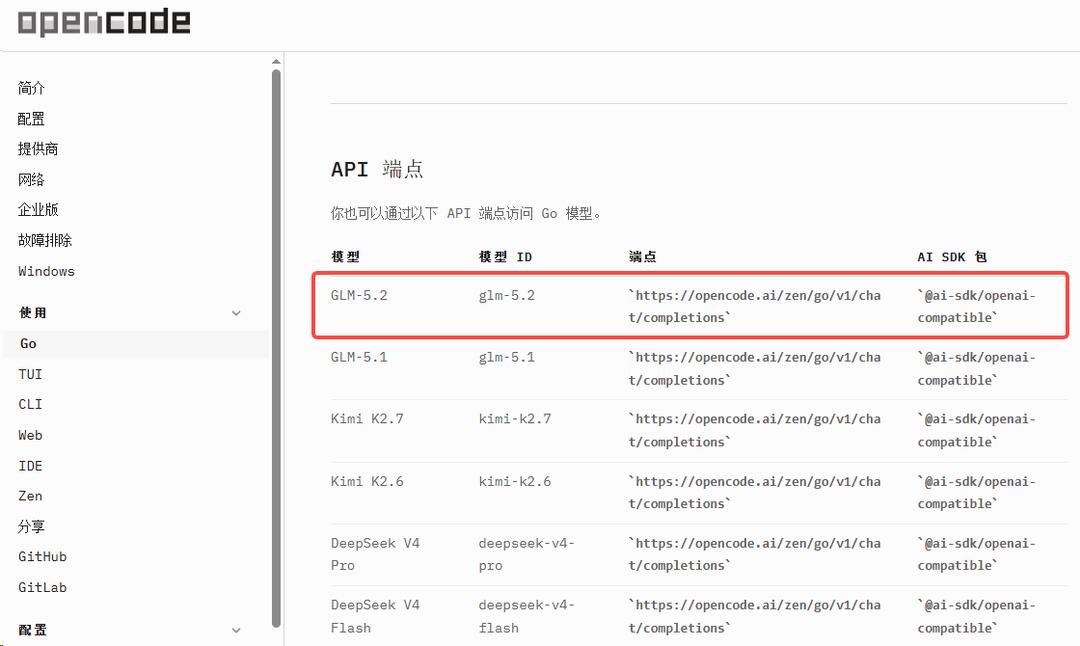Click the 模型 ID column header
Screen dimensions: 1080x646
(506, 257)
